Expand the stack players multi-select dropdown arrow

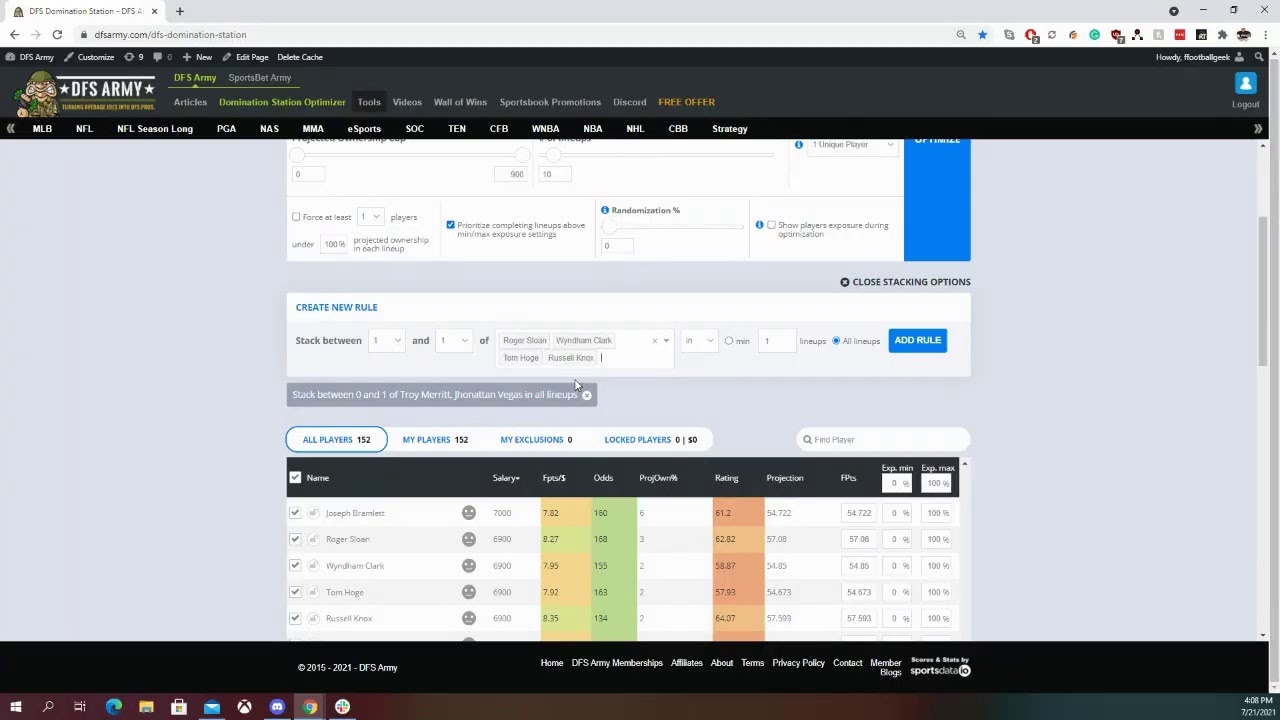pyautogui.click(x=666, y=341)
